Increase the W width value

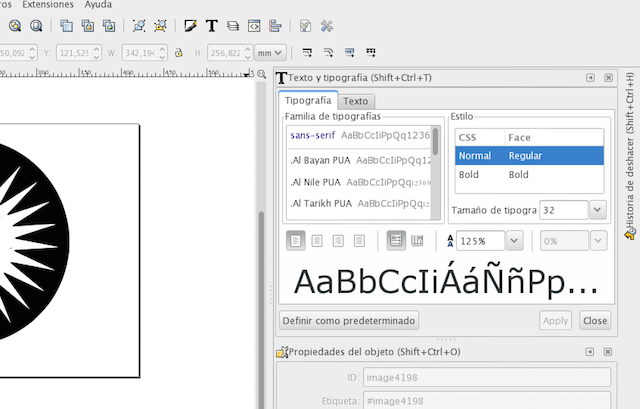click(162, 49)
